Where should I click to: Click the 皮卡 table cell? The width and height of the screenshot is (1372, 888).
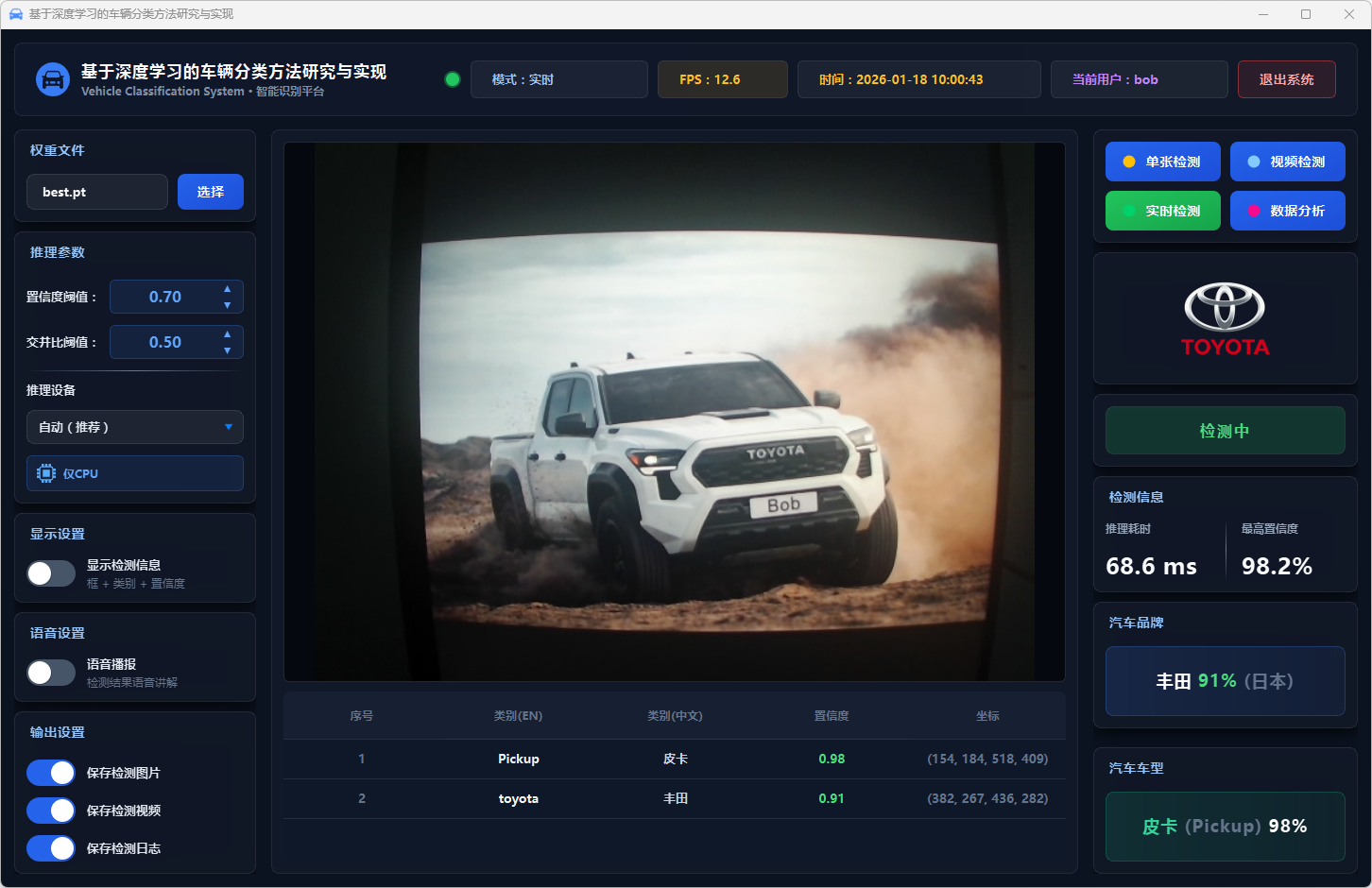[676, 759]
